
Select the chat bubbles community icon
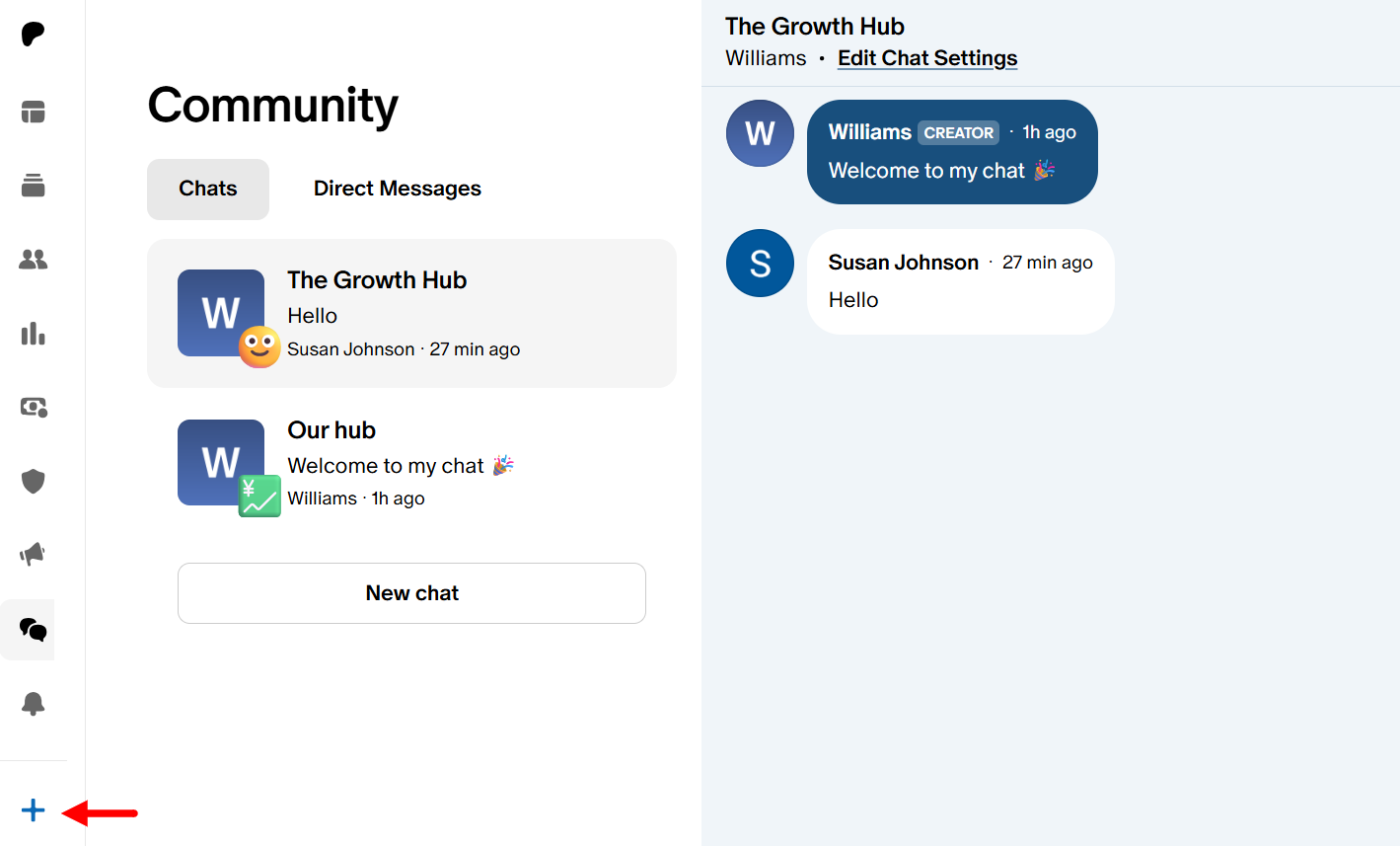[x=33, y=629]
